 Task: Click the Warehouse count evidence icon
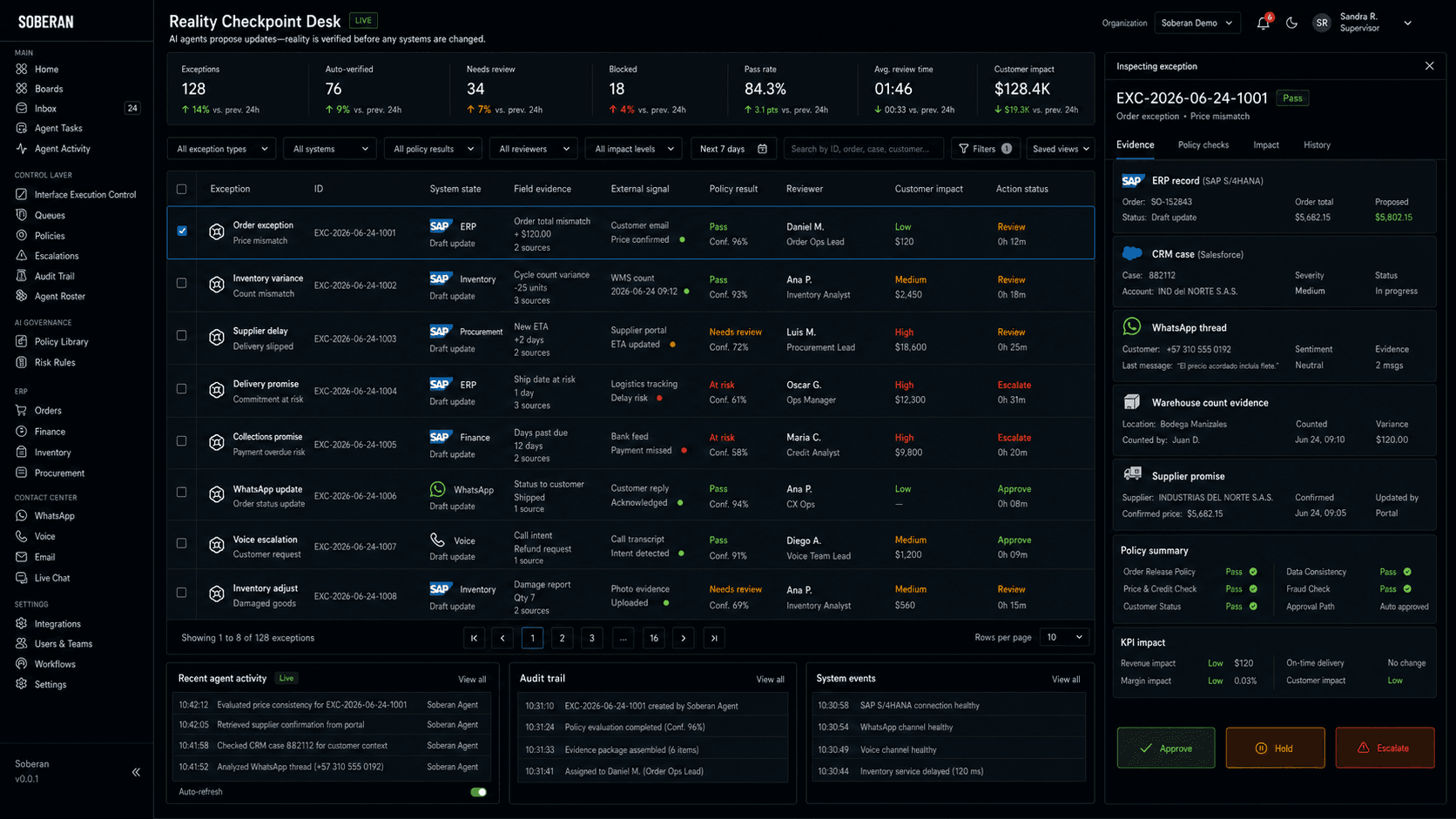[1132, 401]
